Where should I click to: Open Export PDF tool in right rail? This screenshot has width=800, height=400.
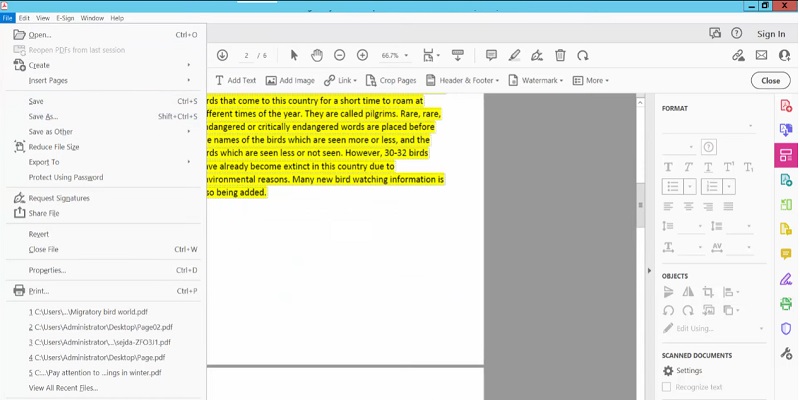click(x=786, y=130)
